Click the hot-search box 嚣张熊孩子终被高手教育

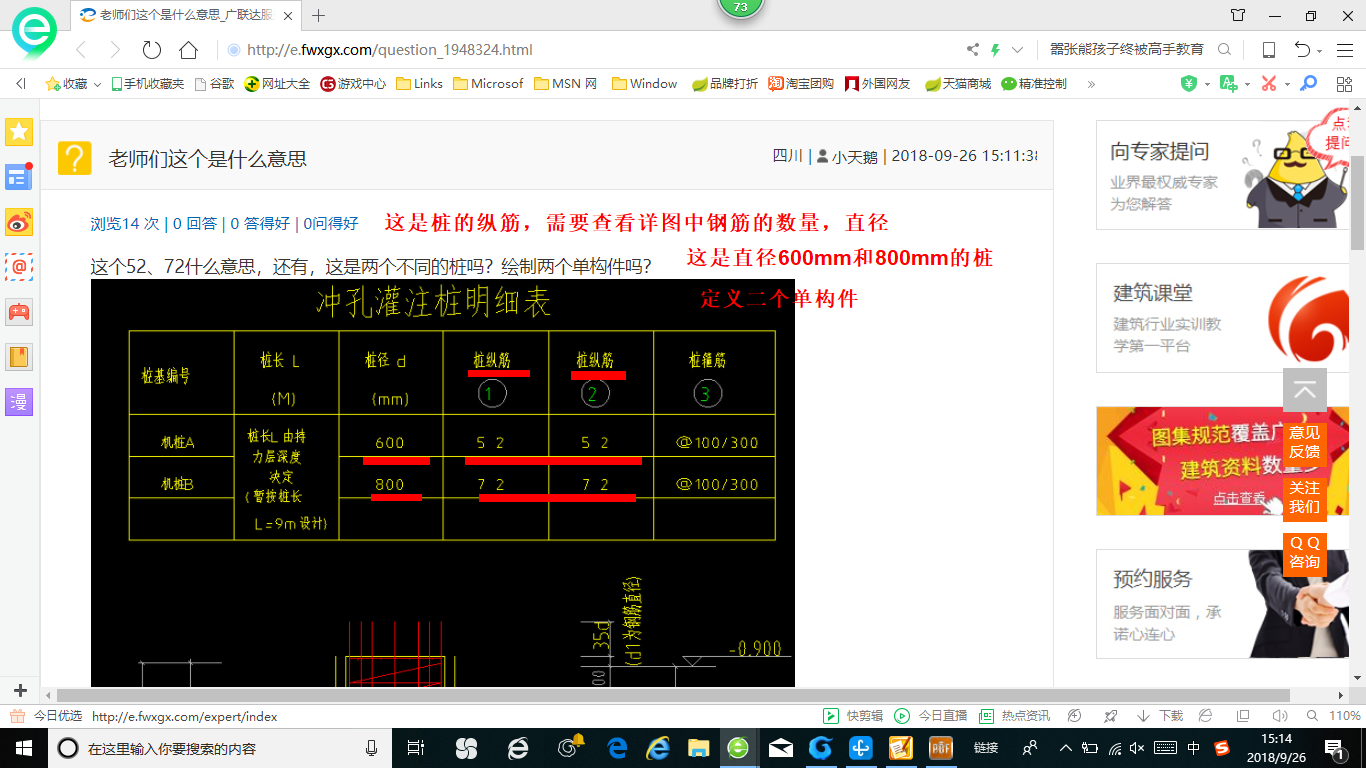point(1126,50)
